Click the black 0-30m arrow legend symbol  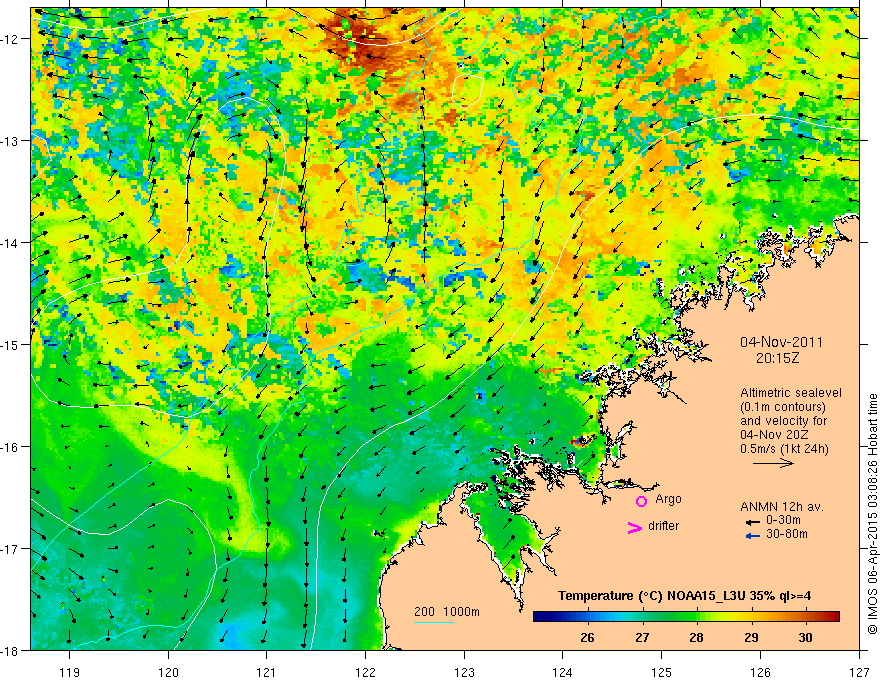tap(752, 521)
